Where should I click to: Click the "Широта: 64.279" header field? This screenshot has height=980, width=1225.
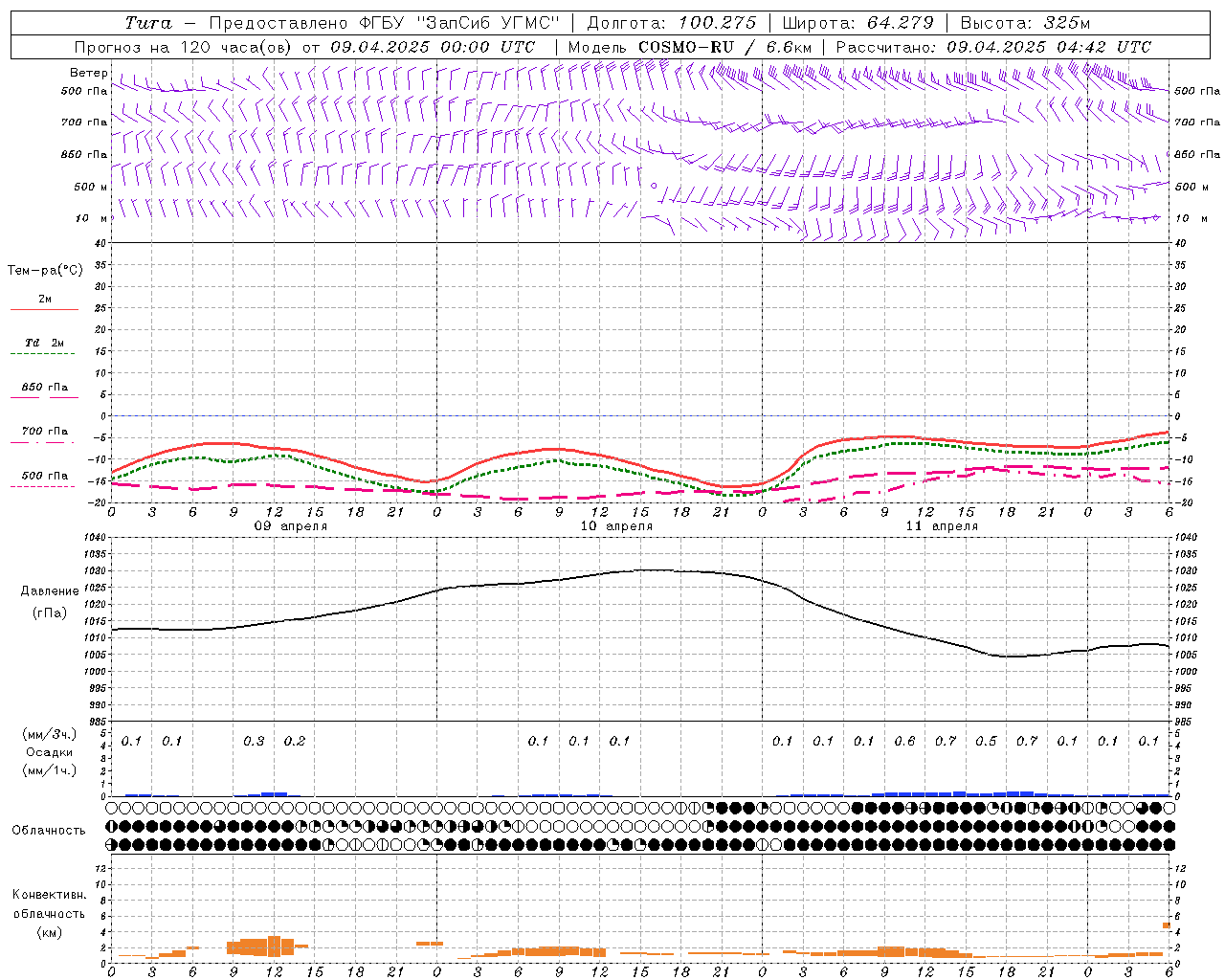pyautogui.click(x=857, y=23)
